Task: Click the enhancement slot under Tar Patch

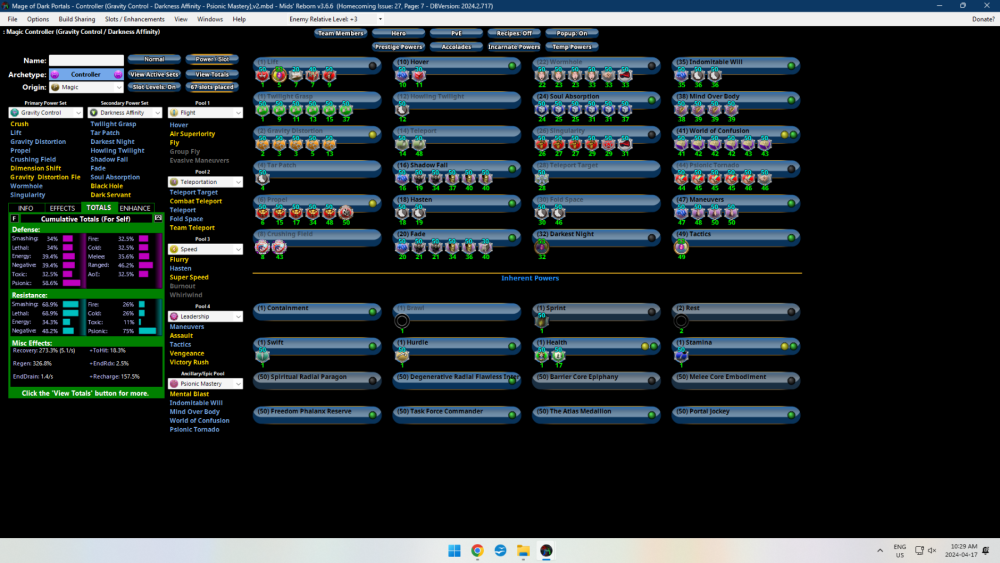Action: click(263, 177)
